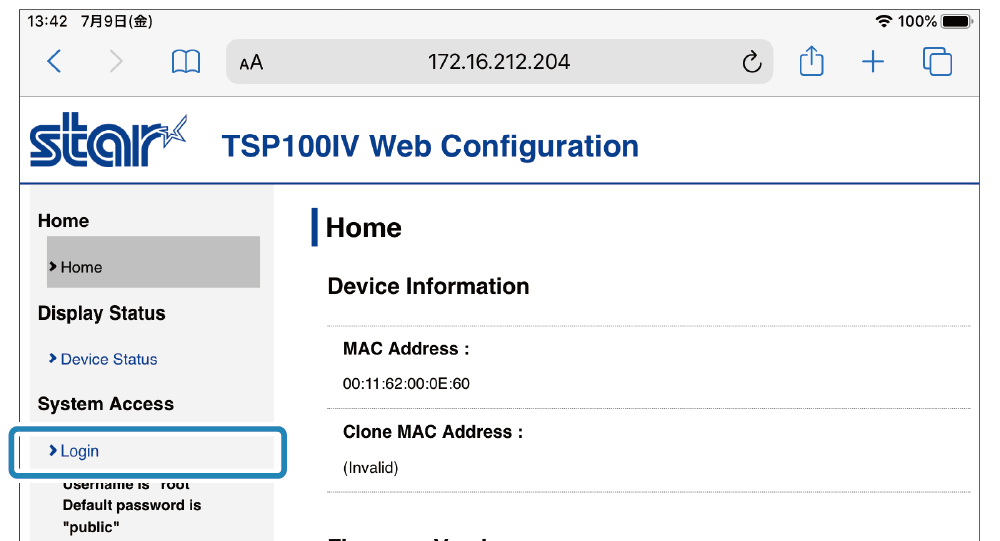Open the Device Status page link
The width and height of the screenshot is (1000, 541).
pos(109,359)
